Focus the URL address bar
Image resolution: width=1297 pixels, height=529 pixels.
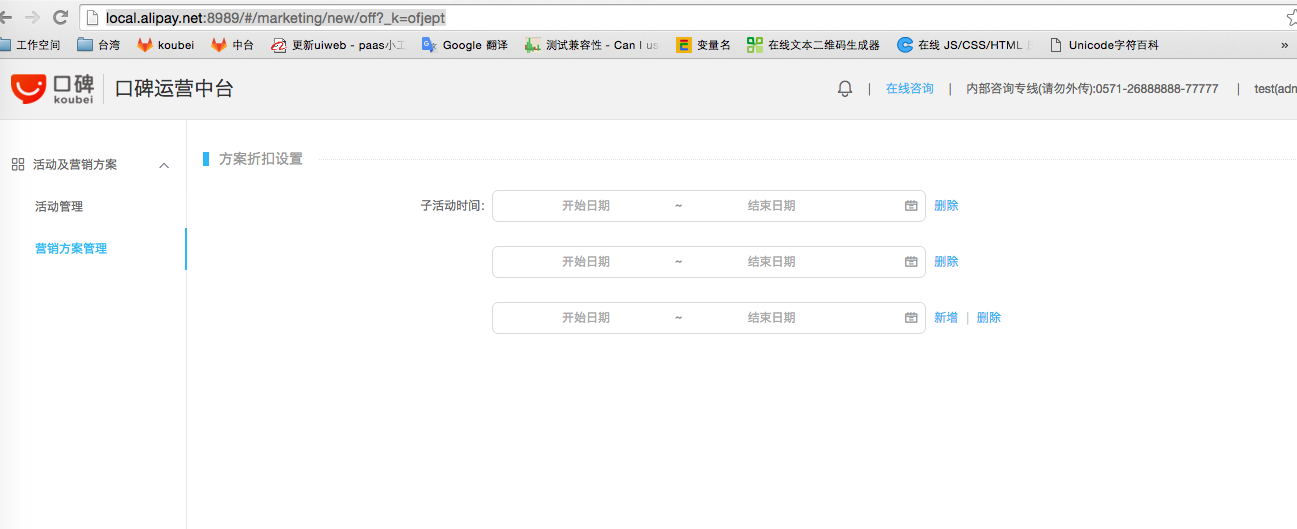point(680,17)
